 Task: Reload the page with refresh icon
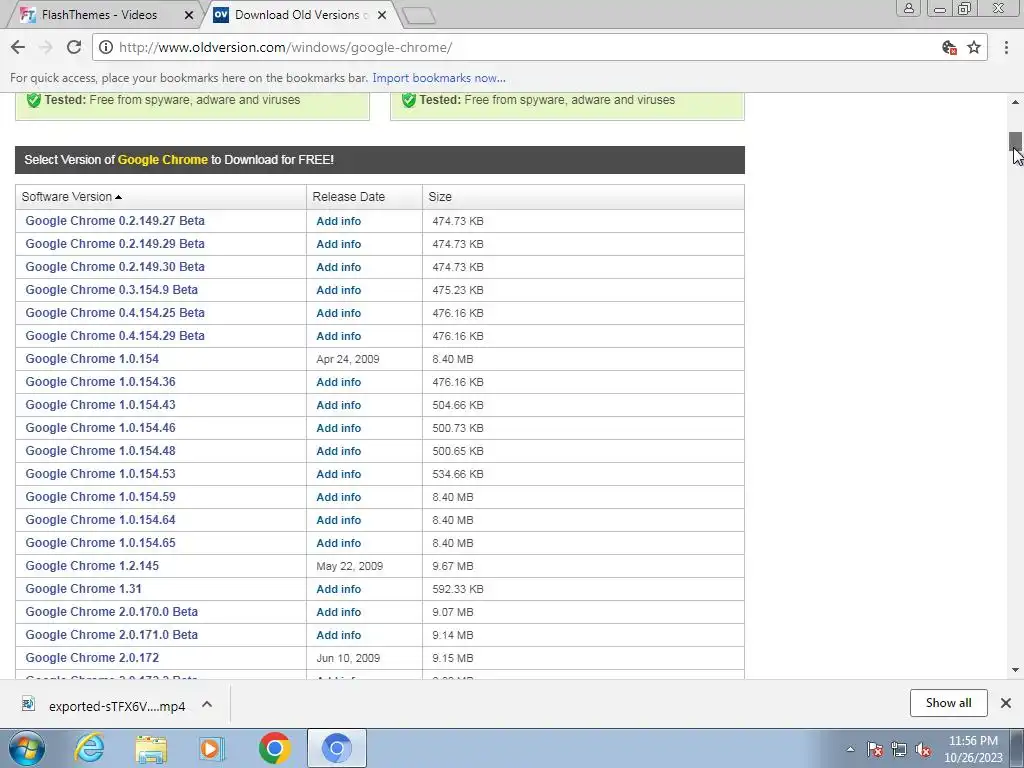(x=74, y=47)
